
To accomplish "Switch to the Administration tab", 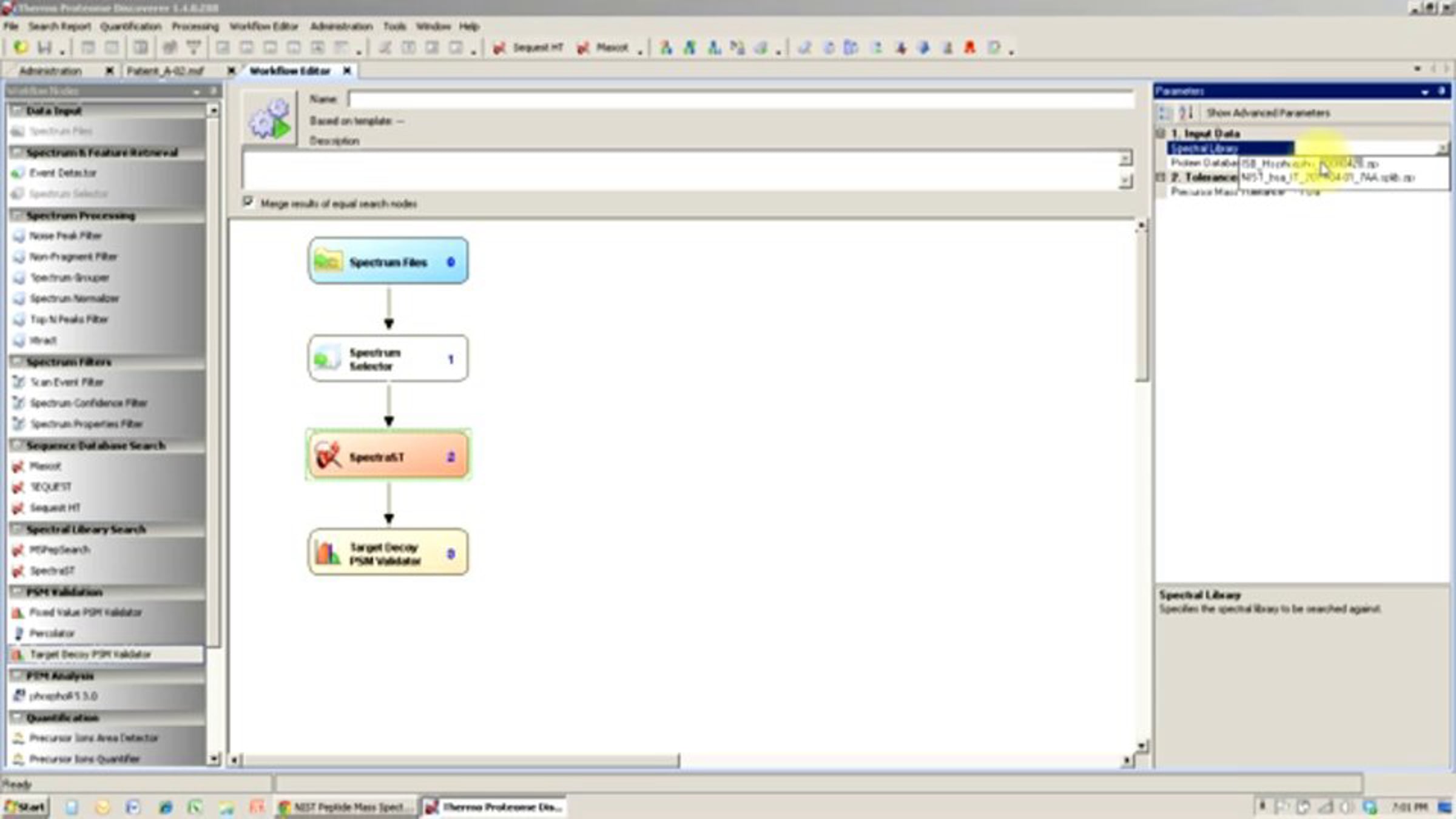I will (50, 71).
